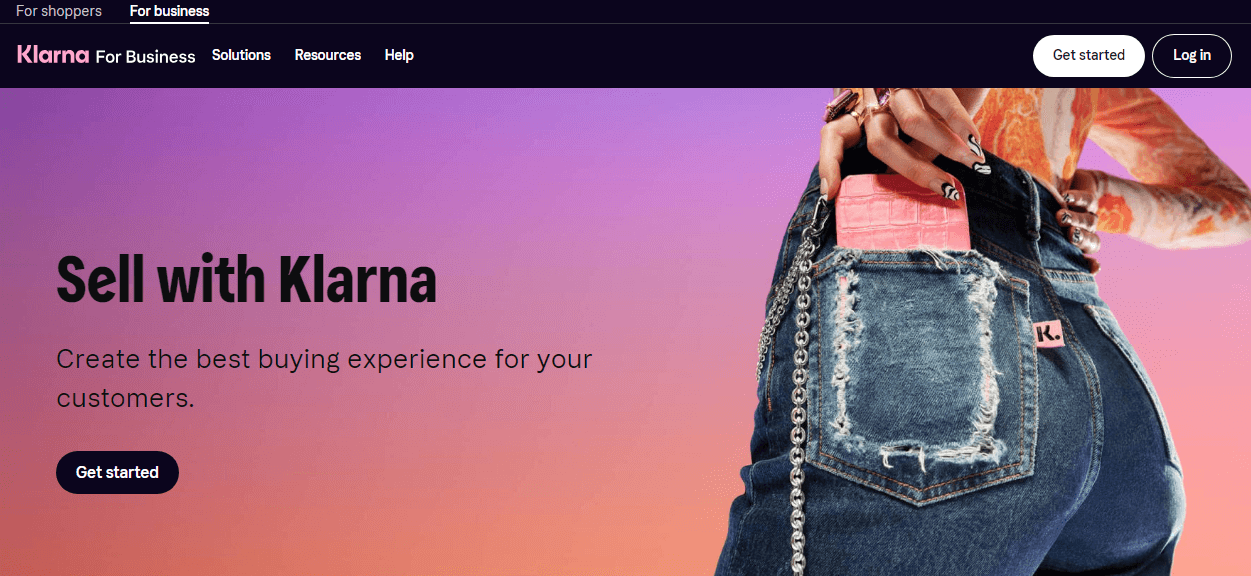Click the pink Klarna logo
The image size is (1251, 576).
click(x=53, y=55)
